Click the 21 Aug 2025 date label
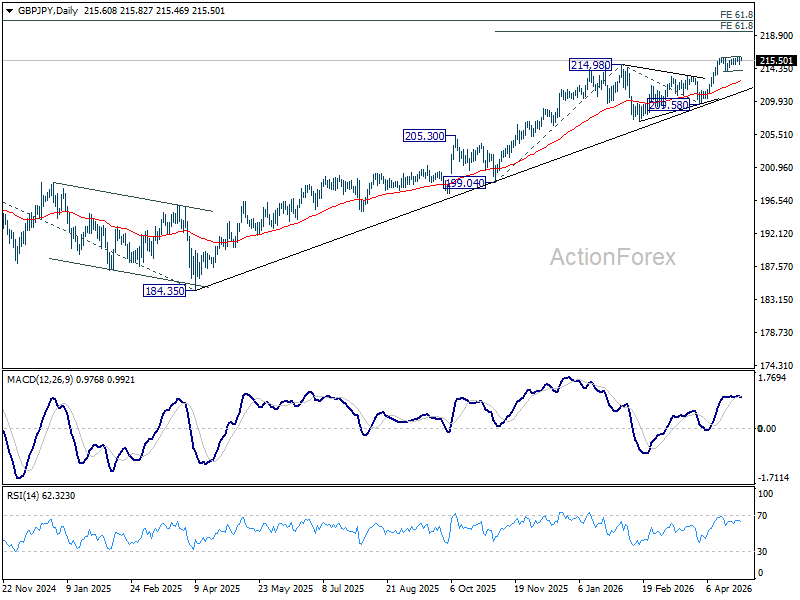Screen dimensions: 800x600 (413, 590)
